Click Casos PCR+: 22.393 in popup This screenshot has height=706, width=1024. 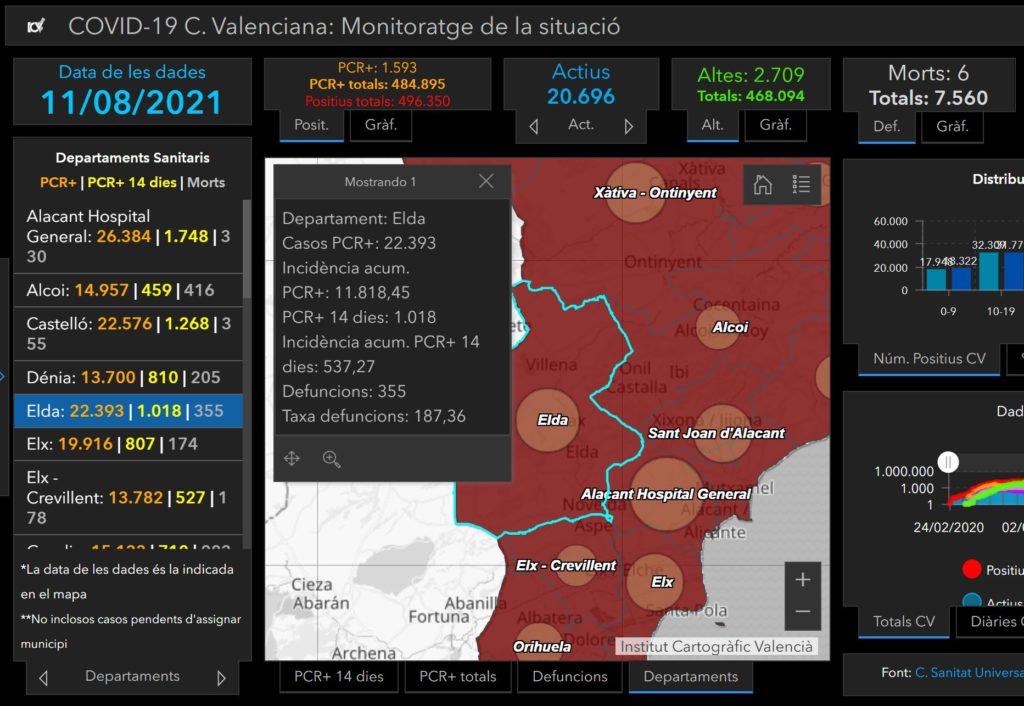[359, 243]
